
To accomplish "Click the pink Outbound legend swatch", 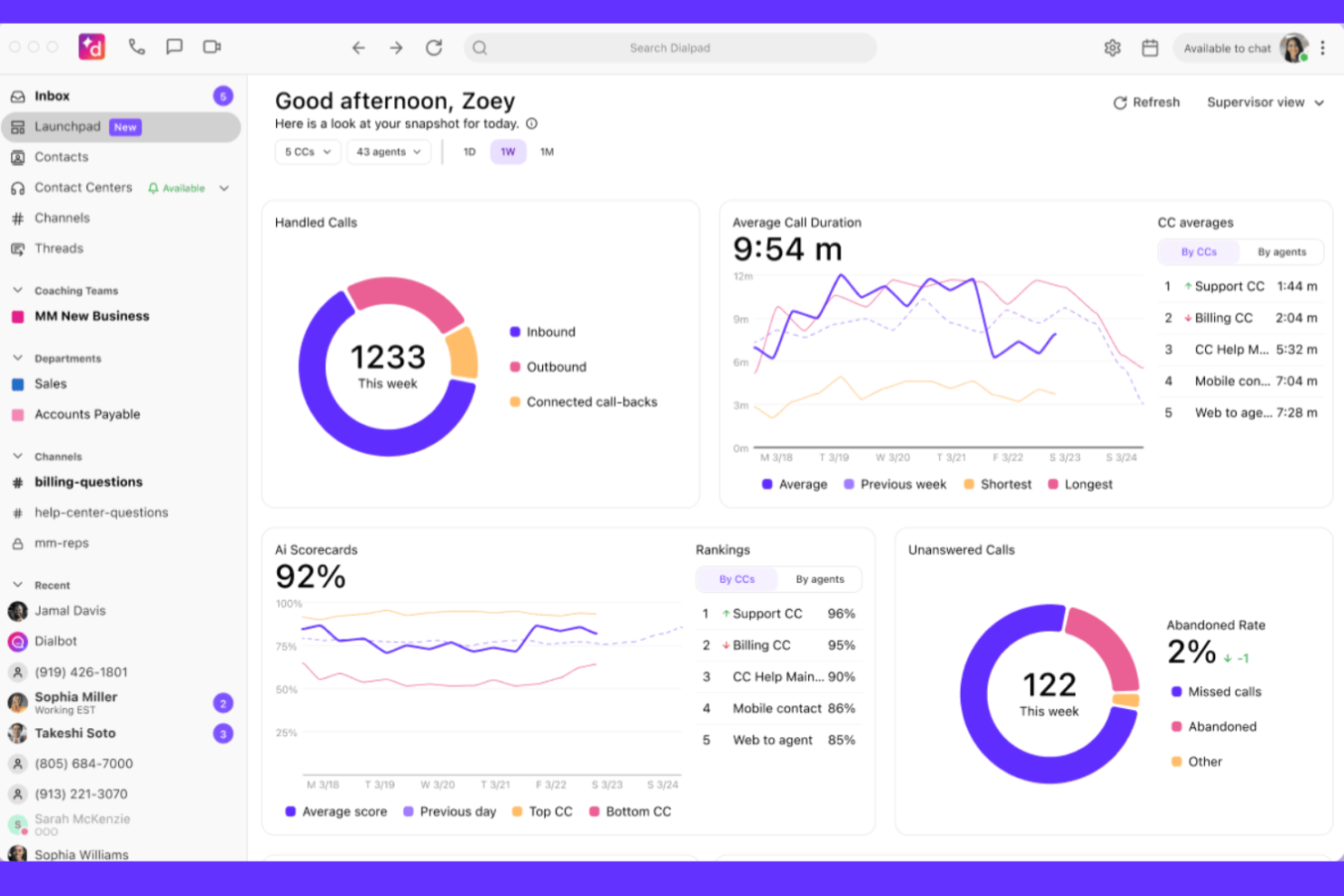I will coord(515,367).
